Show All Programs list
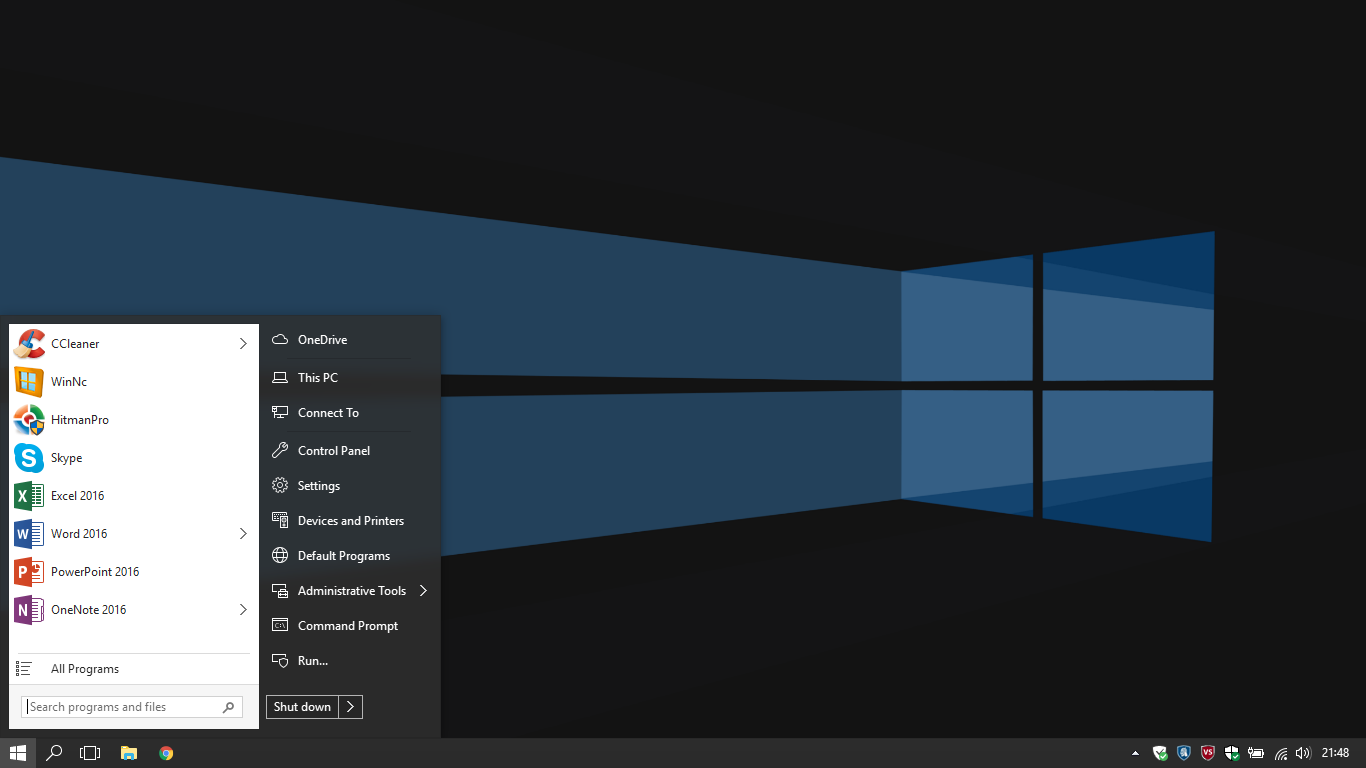Image resolution: width=1366 pixels, height=768 pixels. (85, 669)
